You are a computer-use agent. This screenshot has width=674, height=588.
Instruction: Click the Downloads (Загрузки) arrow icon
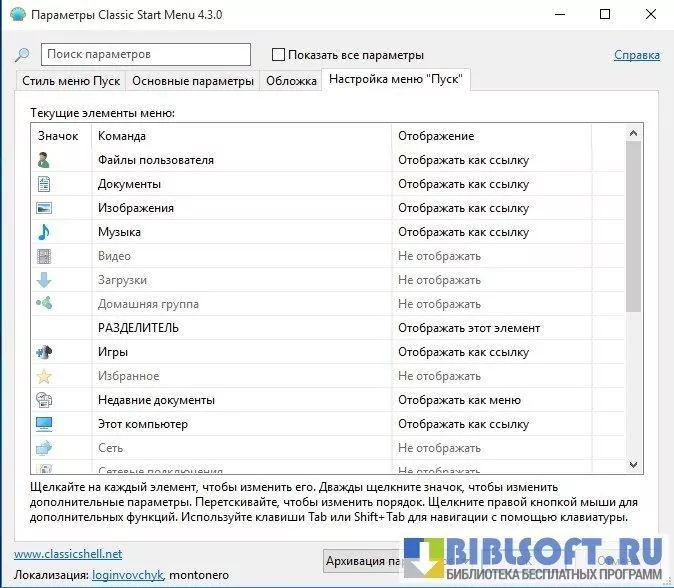click(x=44, y=280)
